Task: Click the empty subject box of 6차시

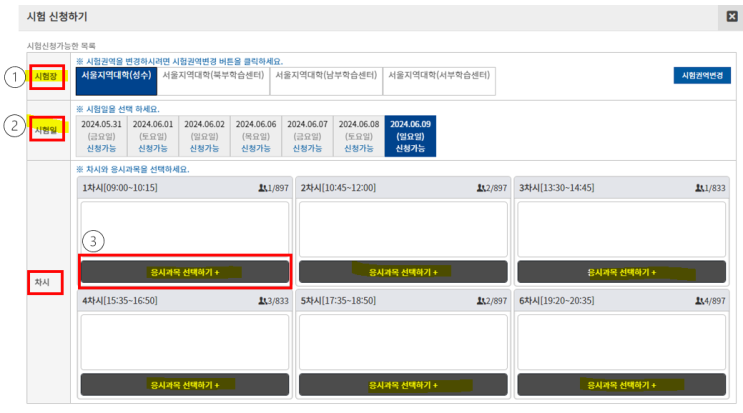Action: click(x=621, y=342)
